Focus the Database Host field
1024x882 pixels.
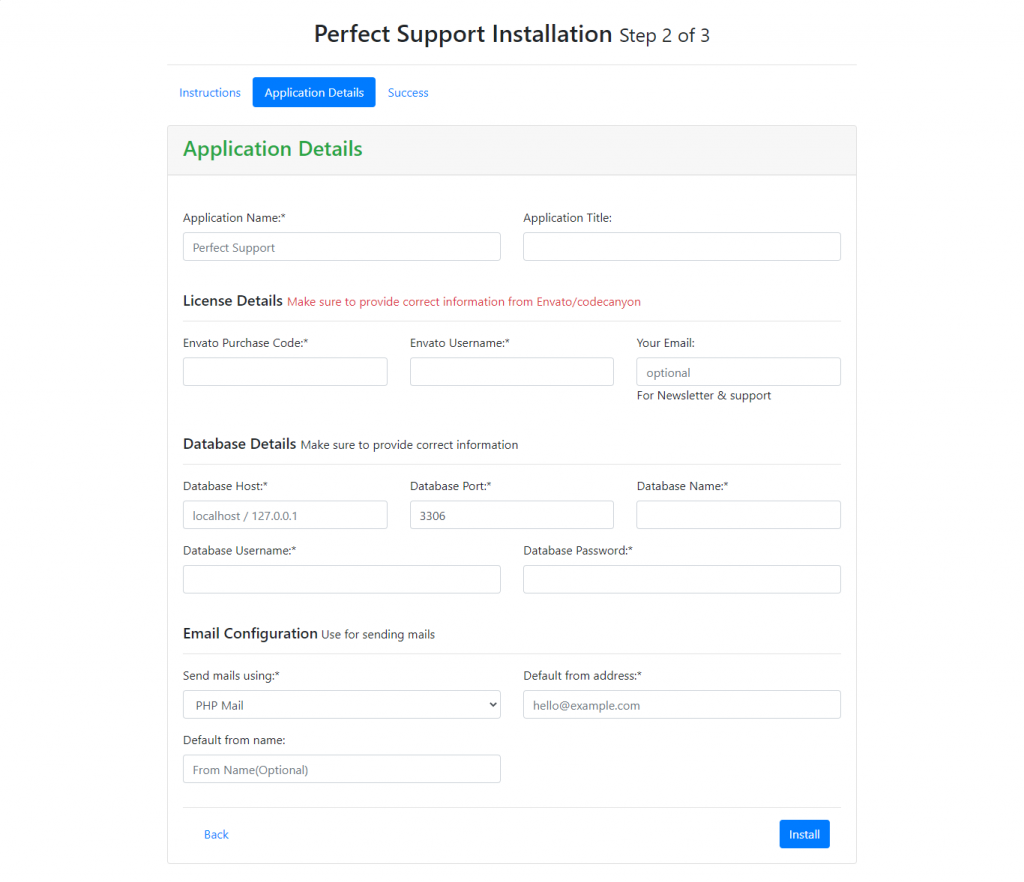click(285, 515)
